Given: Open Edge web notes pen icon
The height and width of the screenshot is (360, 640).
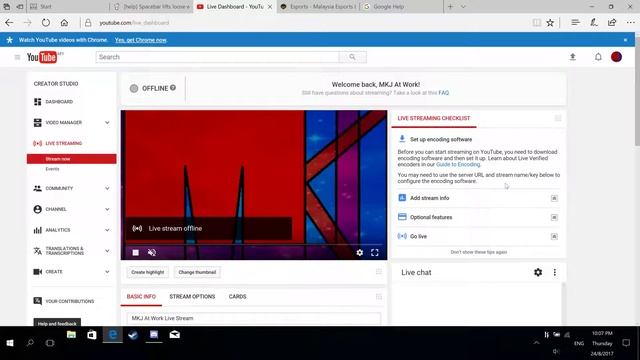Looking at the screenshot, I should point(594,22).
